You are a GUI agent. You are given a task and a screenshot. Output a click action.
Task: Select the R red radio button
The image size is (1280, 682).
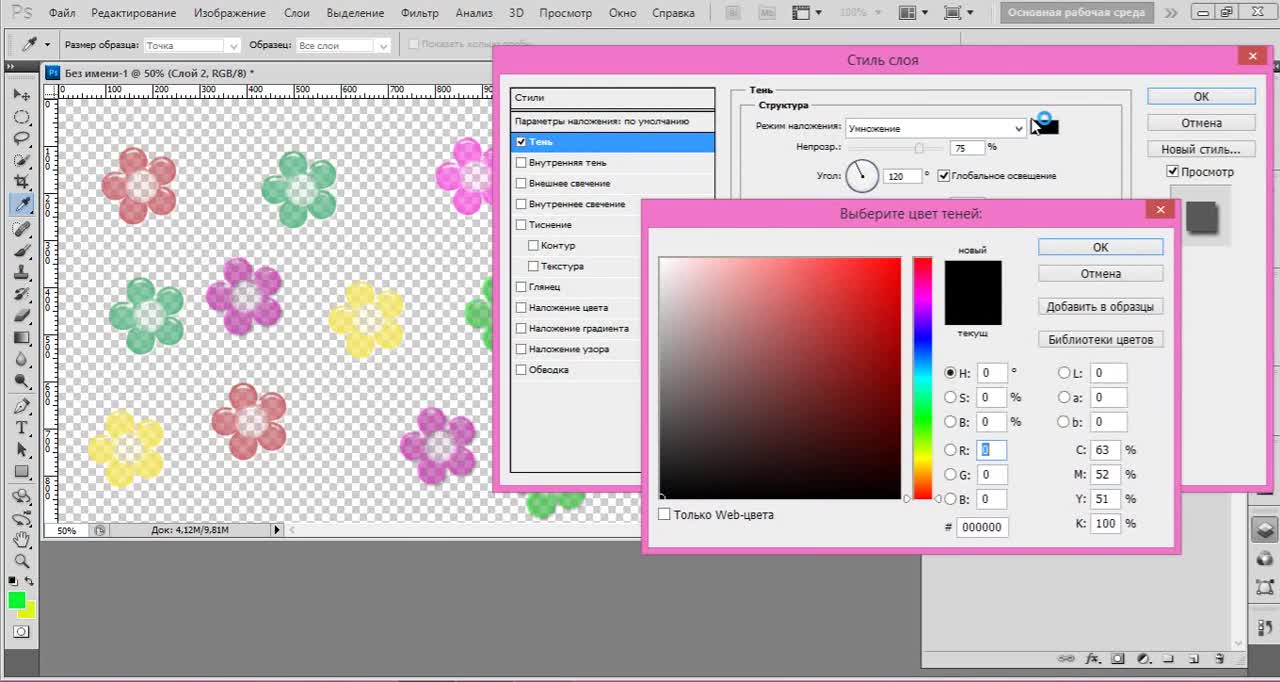pyautogui.click(x=950, y=451)
